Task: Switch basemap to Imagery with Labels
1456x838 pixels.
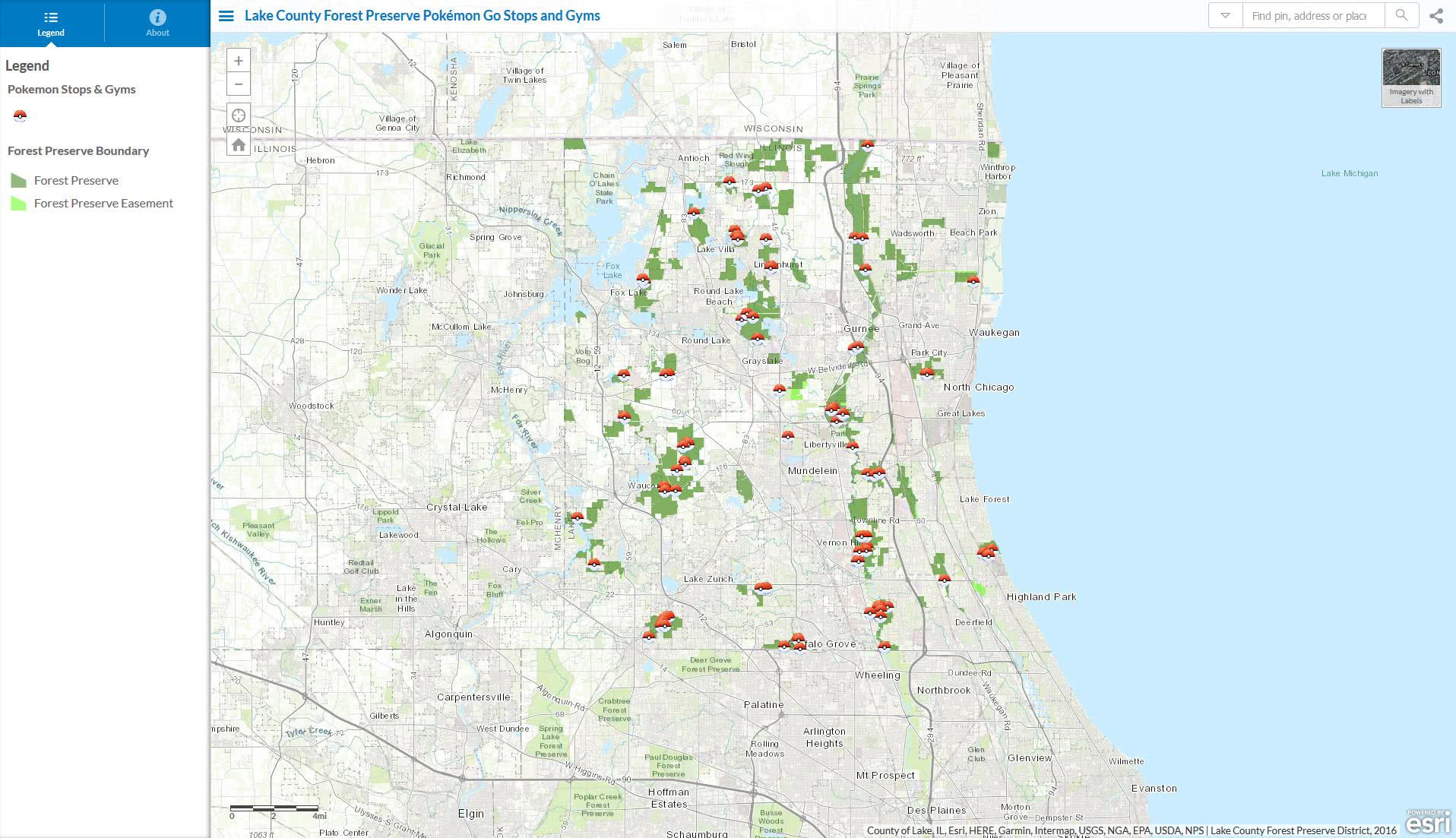Action: coord(1410,77)
